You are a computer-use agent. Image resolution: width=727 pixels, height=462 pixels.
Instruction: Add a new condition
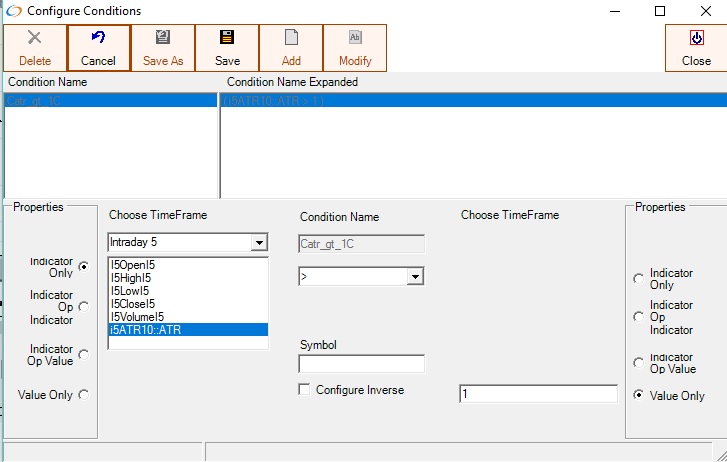291,48
